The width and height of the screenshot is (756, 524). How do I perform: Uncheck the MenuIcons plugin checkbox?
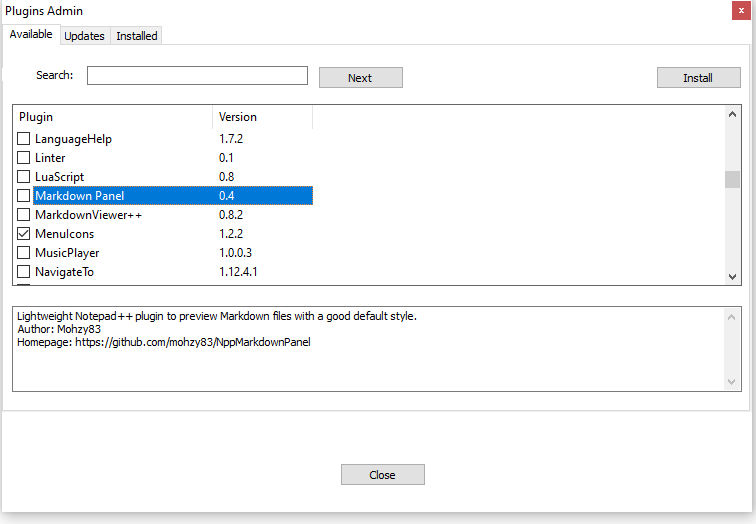[x=24, y=234]
